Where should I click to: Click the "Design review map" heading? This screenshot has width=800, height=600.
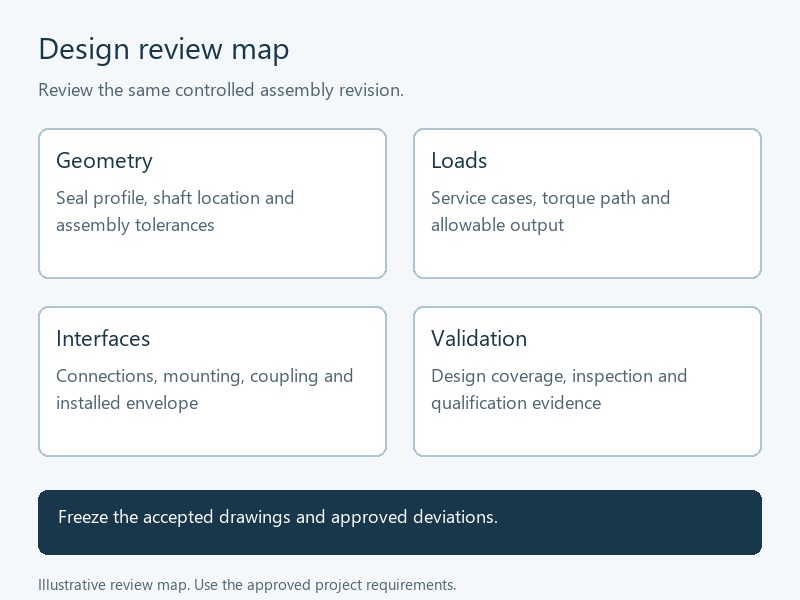[x=164, y=49]
